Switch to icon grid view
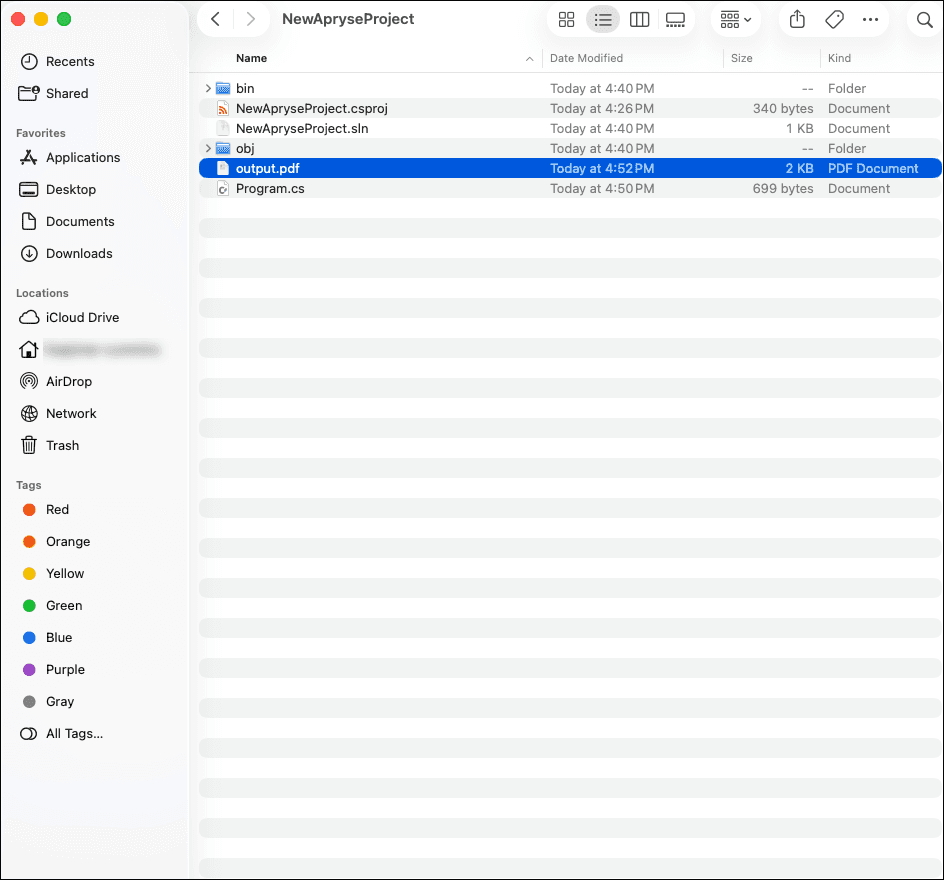The image size is (944, 880). (x=566, y=20)
